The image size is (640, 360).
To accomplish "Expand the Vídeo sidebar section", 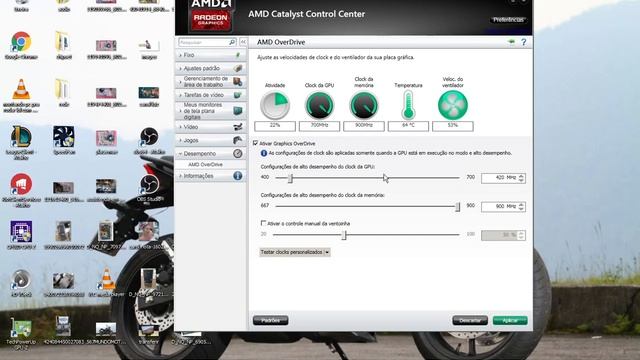I will coord(211,127).
